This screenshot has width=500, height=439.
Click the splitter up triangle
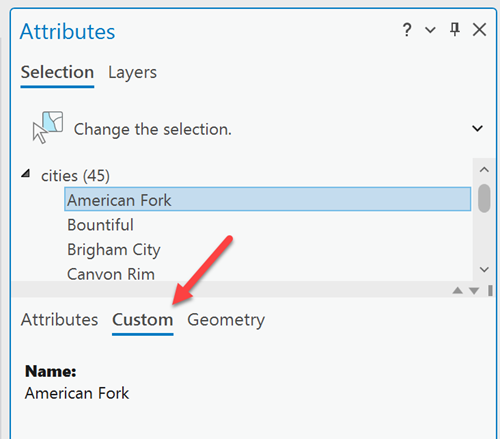[x=458, y=291]
